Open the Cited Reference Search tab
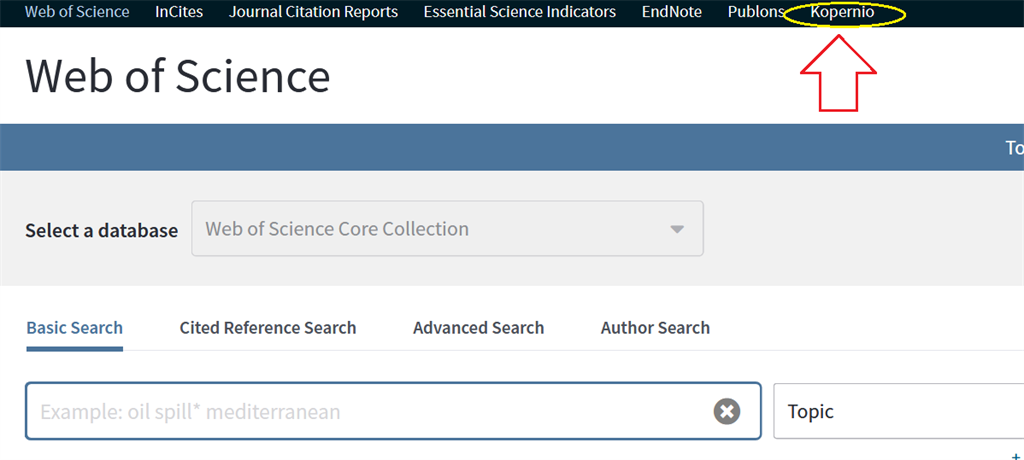 pos(268,327)
